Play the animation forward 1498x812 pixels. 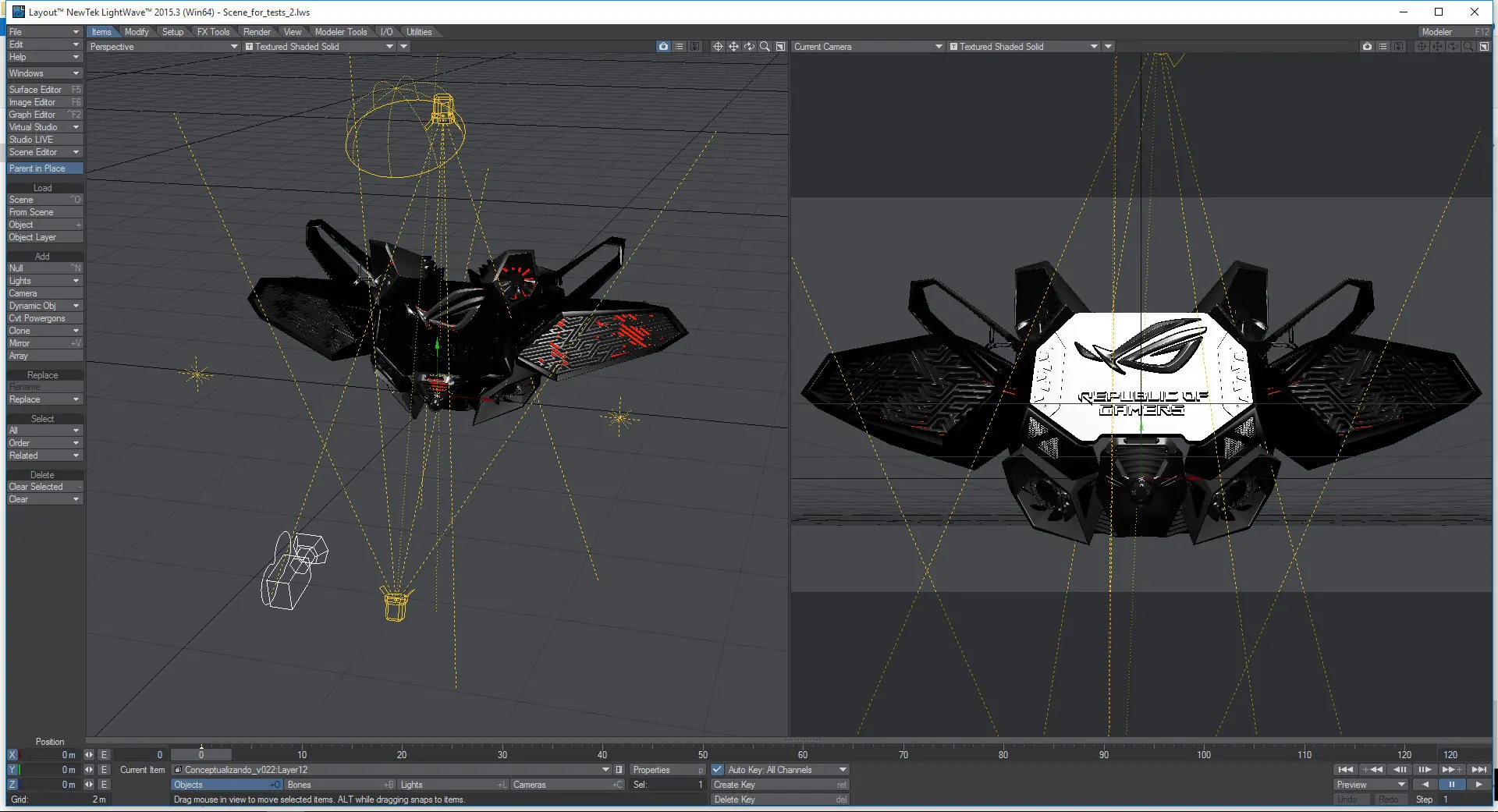click(x=1478, y=785)
